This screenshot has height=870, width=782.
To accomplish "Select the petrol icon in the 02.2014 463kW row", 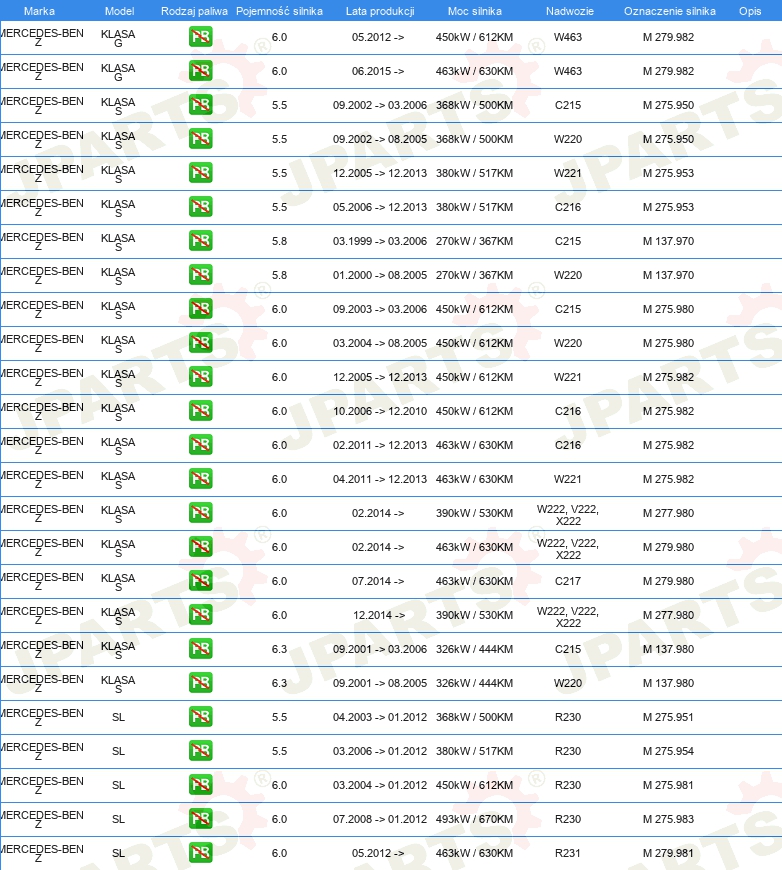I will 200,547.
